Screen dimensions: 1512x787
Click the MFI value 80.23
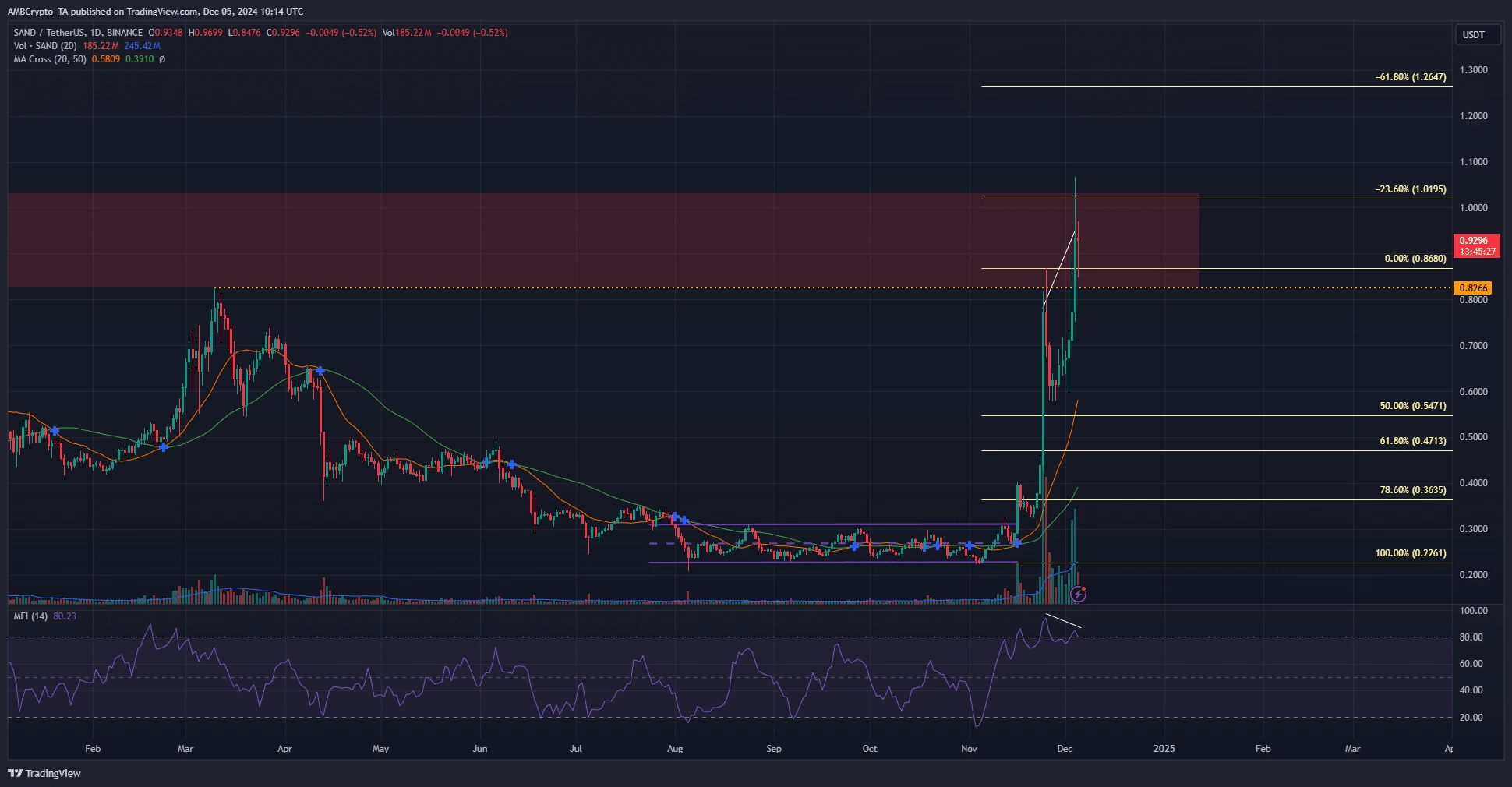[x=65, y=616]
